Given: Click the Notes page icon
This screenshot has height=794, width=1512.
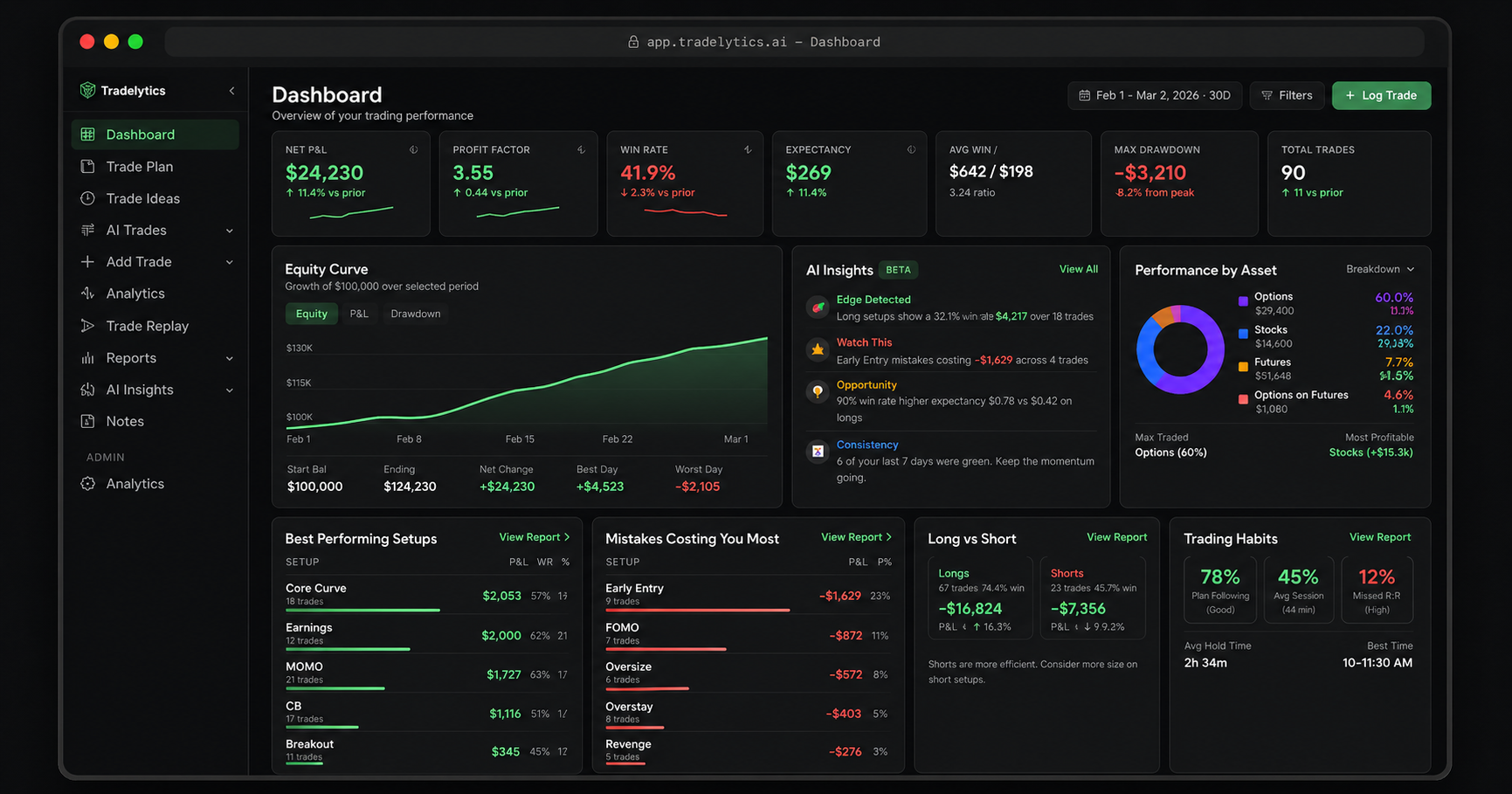Looking at the screenshot, I should pos(87,421).
